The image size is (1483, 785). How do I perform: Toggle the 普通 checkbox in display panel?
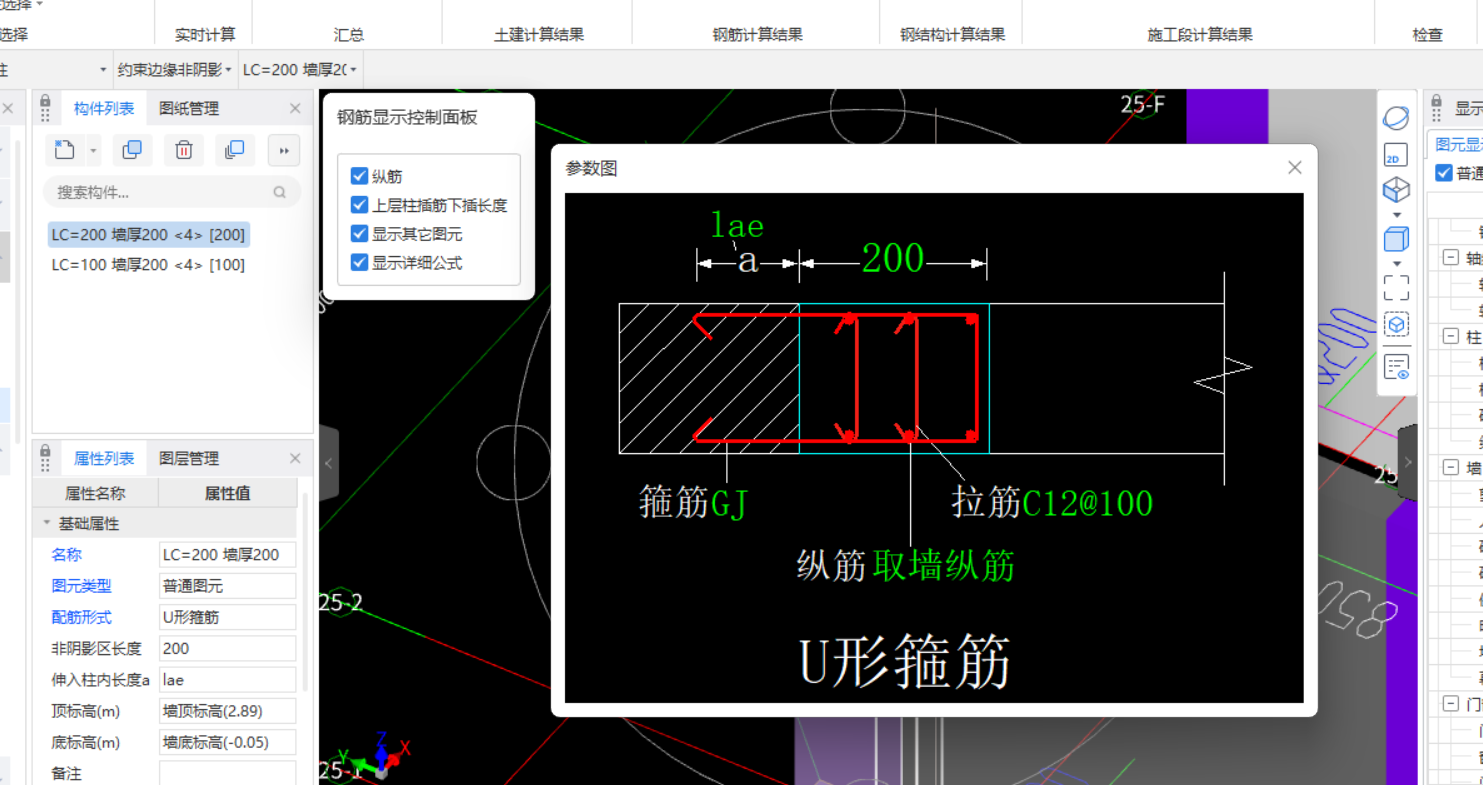pyautogui.click(x=1443, y=173)
